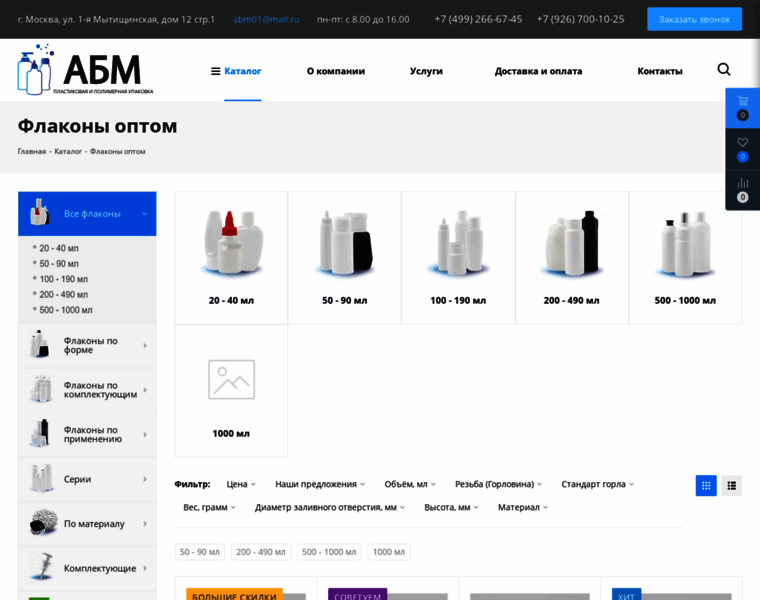Expand Флаконы по форме chevron
The image size is (760, 600).
click(x=145, y=346)
